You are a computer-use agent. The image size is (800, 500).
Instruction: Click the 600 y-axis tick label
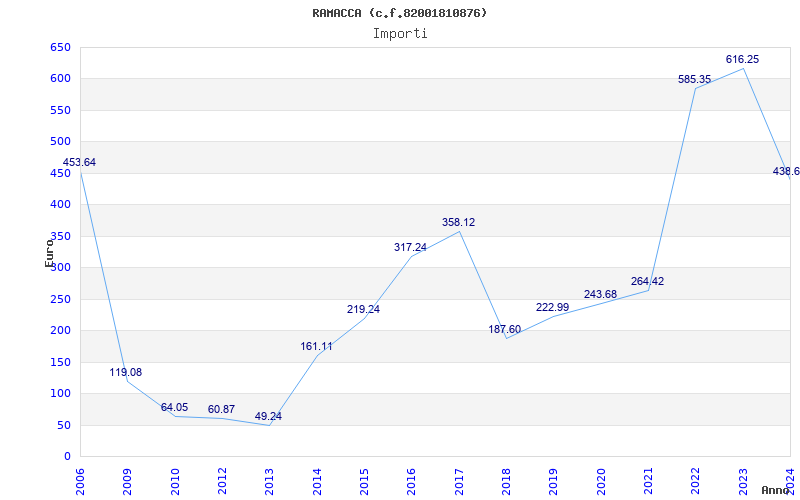click(x=60, y=79)
